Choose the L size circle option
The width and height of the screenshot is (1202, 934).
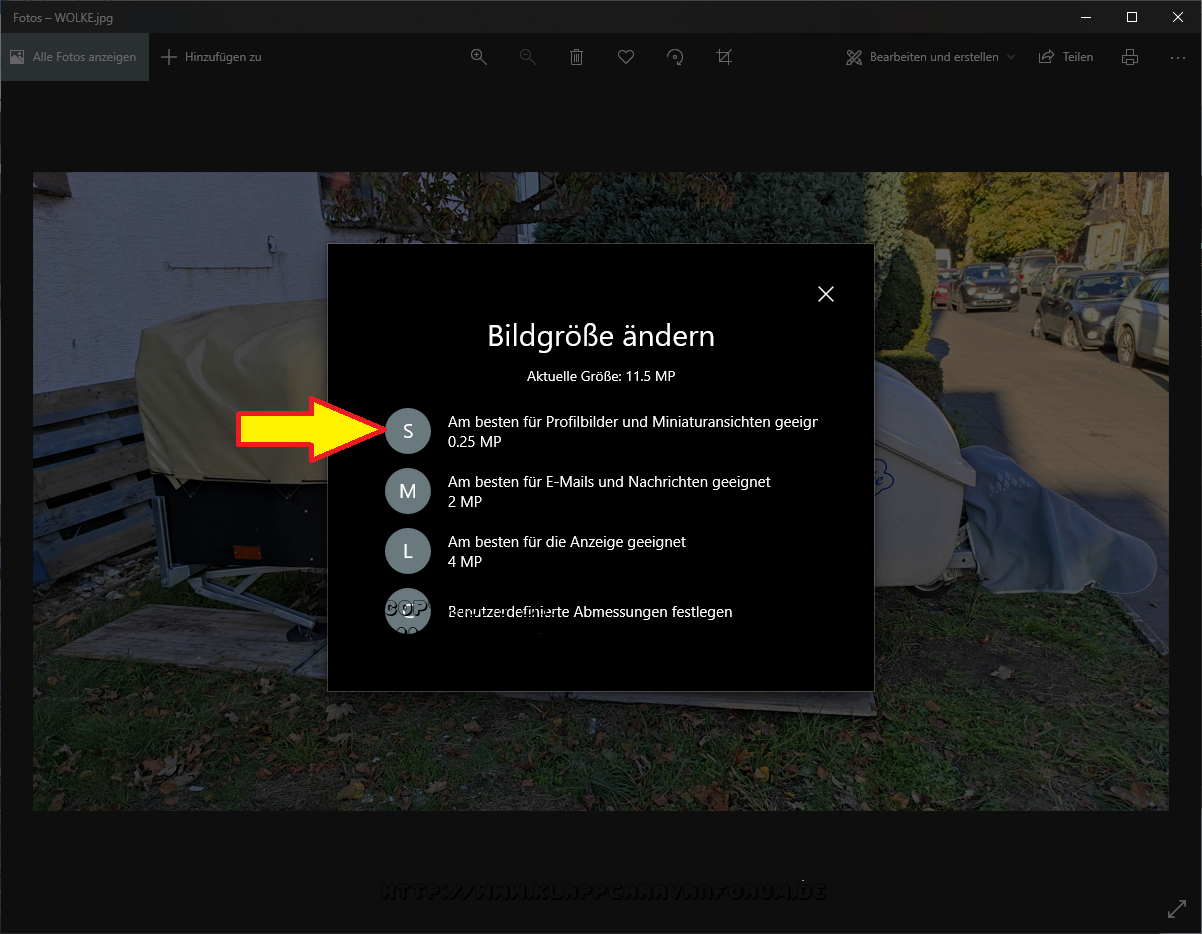[407, 551]
